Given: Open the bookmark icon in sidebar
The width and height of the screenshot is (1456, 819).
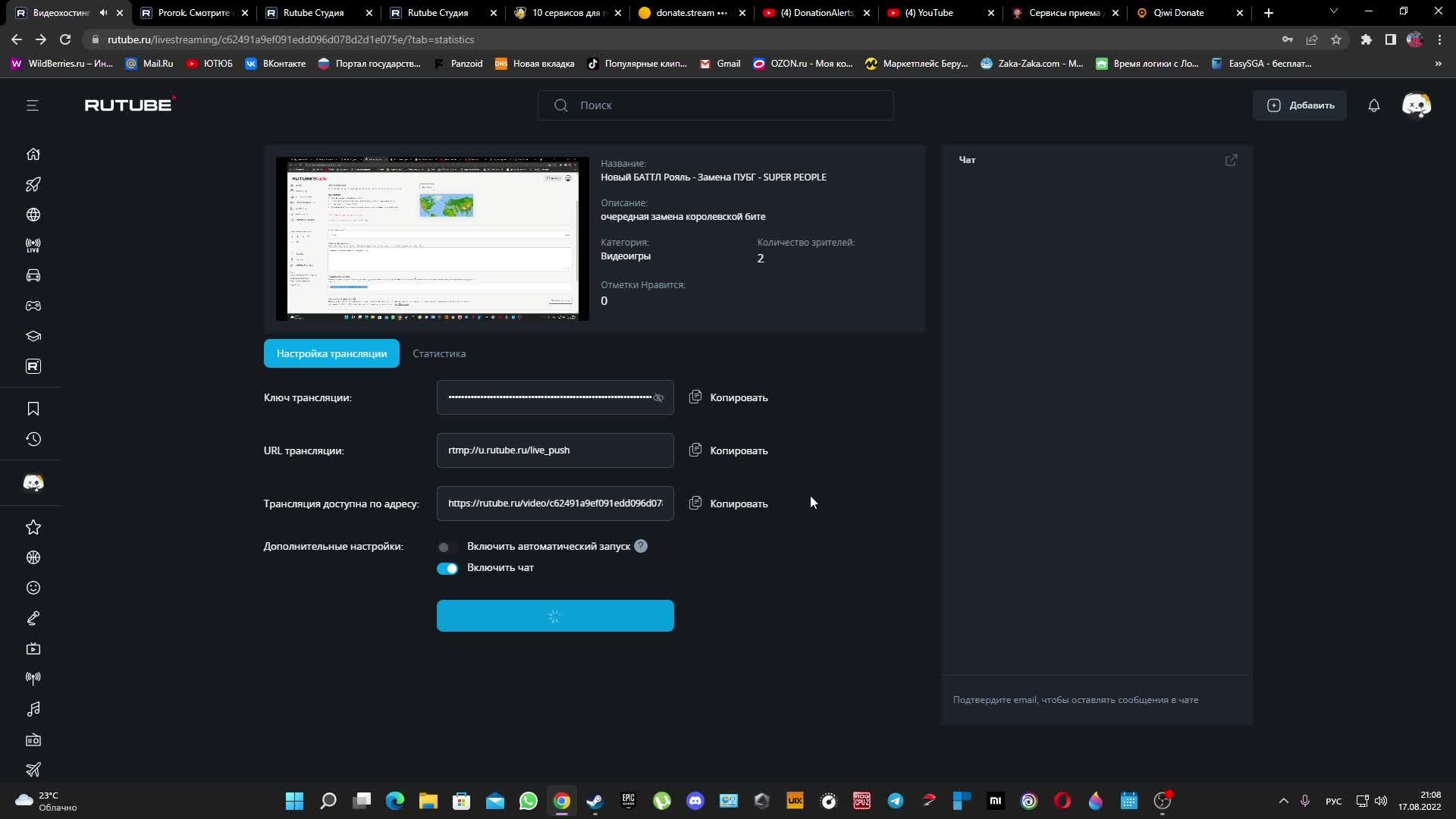Looking at the screenshot, I should [x=33, y=409].
